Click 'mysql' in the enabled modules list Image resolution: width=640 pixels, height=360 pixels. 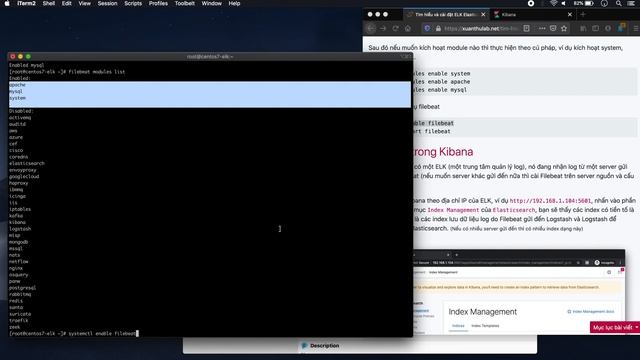[x=16, y=91]
